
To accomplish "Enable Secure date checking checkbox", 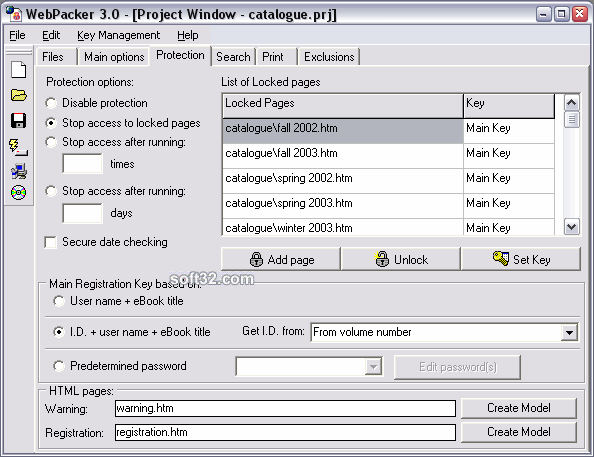I will [50, 242].
